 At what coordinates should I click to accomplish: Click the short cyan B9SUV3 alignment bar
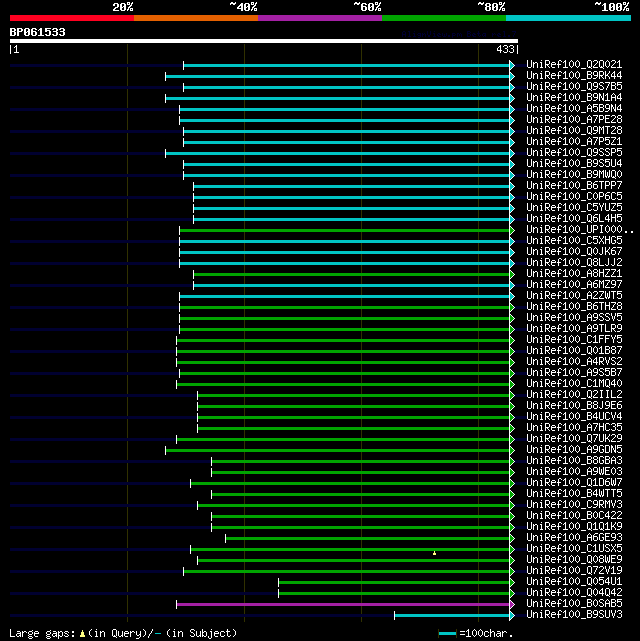point(452,615)
